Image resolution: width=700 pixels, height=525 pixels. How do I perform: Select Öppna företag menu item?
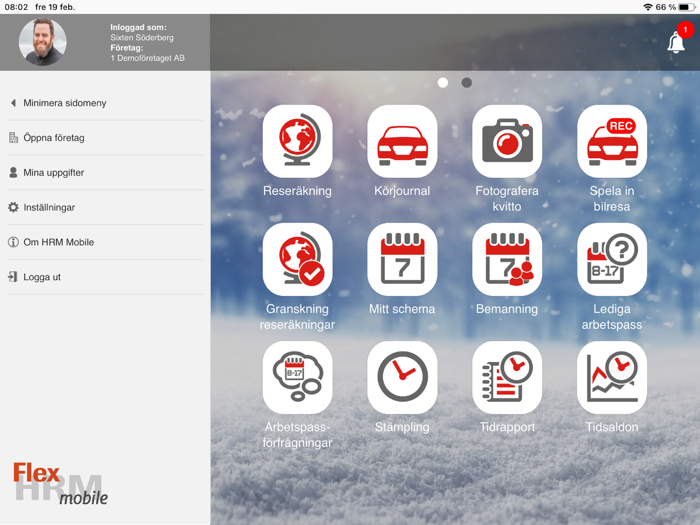point(105,138)
